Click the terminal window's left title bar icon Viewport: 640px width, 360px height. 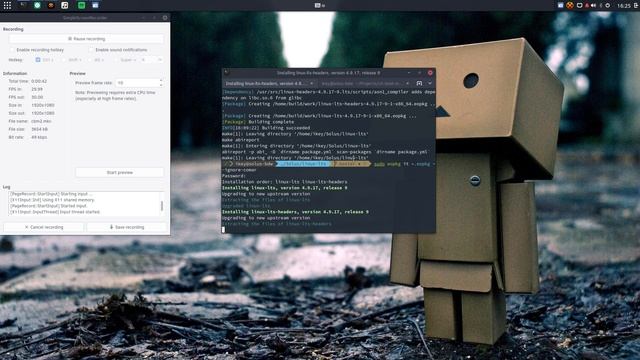click(227, 73)
